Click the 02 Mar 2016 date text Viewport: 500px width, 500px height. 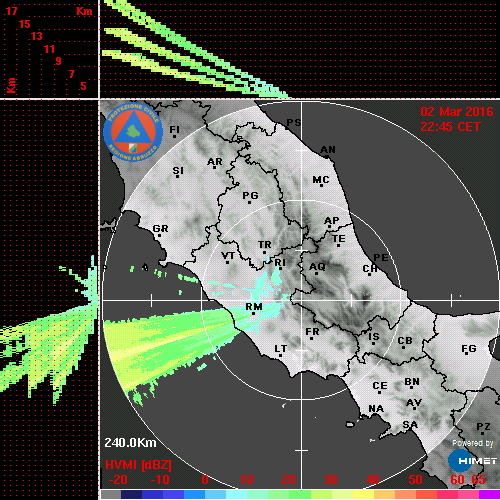(x=457, y=112)
